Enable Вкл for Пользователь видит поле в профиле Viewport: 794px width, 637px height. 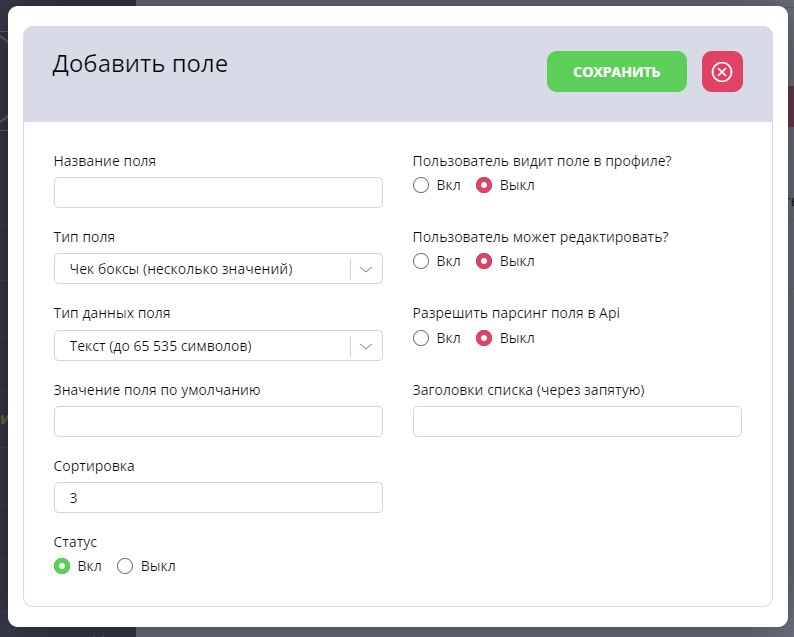pos(421,185)
